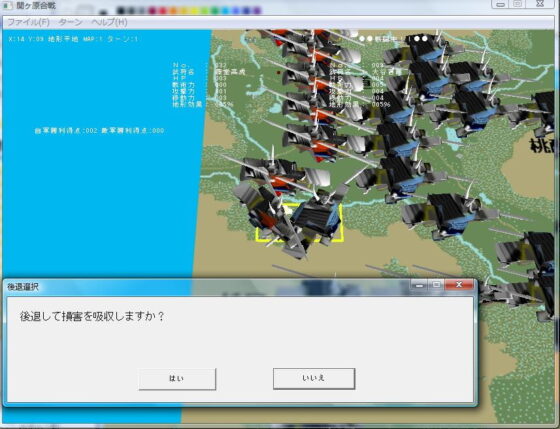Click the はい button in retreat dialog

[177, 379]
